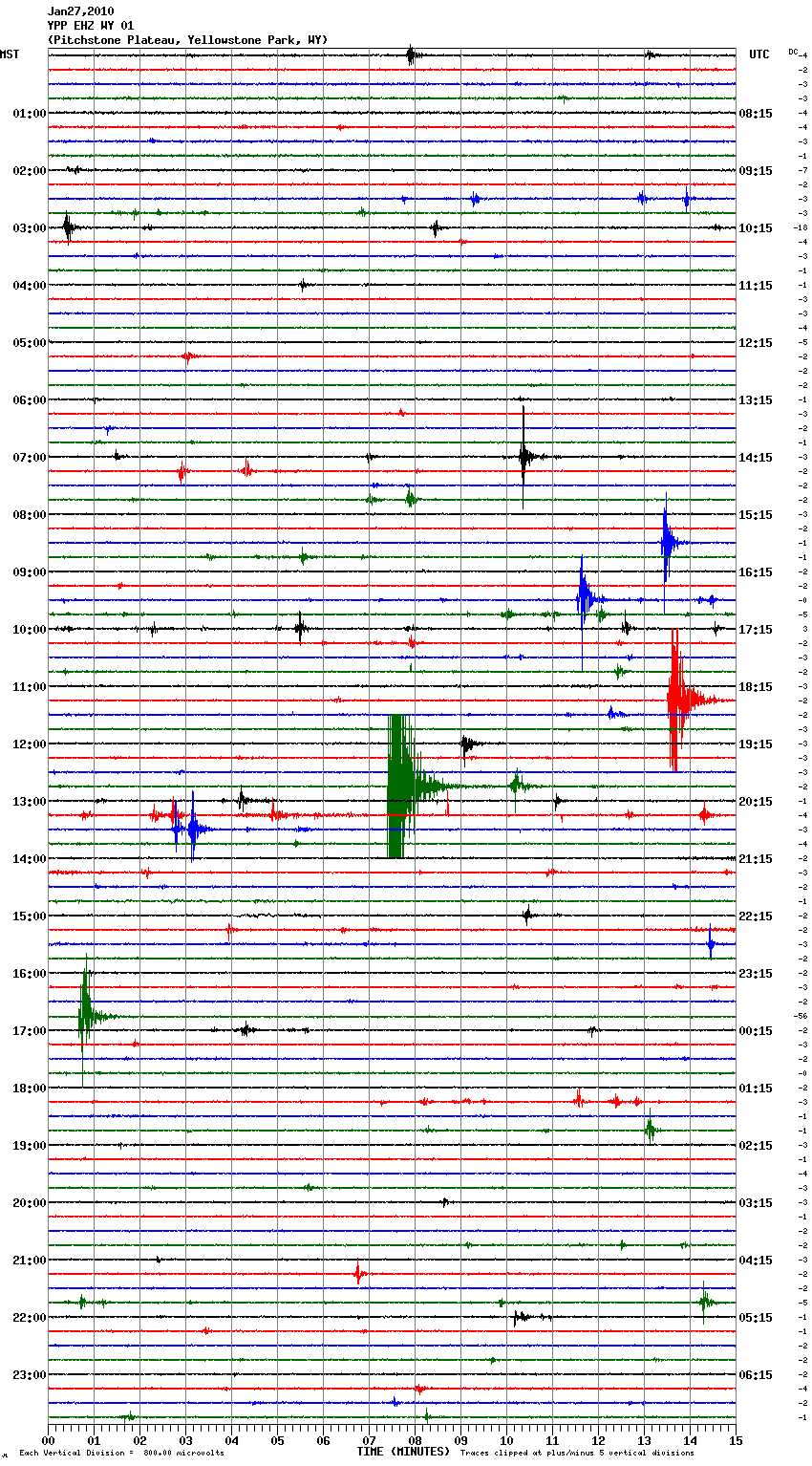This screenshot has height=1466, width=812.
Task: Select the 05:00 MST time label
Action: click(x=30, y=343)
